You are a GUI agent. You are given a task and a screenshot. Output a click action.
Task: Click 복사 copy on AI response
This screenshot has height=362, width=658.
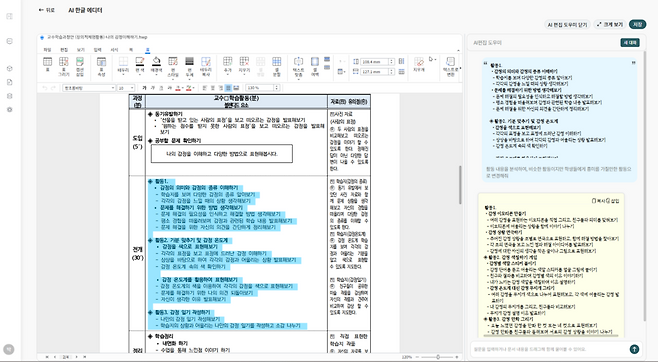[598, 201]
